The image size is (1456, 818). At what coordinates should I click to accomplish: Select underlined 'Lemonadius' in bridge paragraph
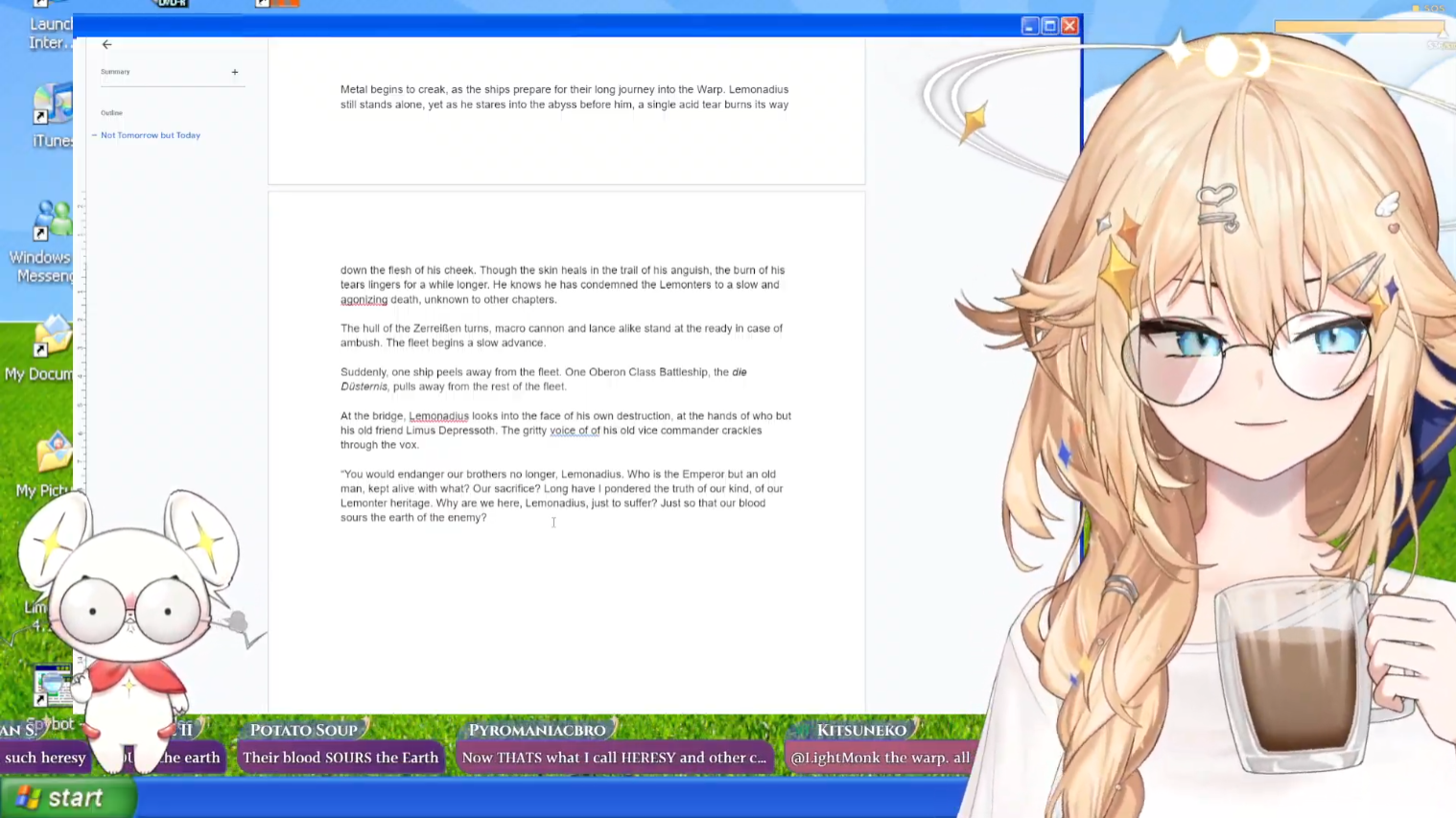tap(438, 416)
